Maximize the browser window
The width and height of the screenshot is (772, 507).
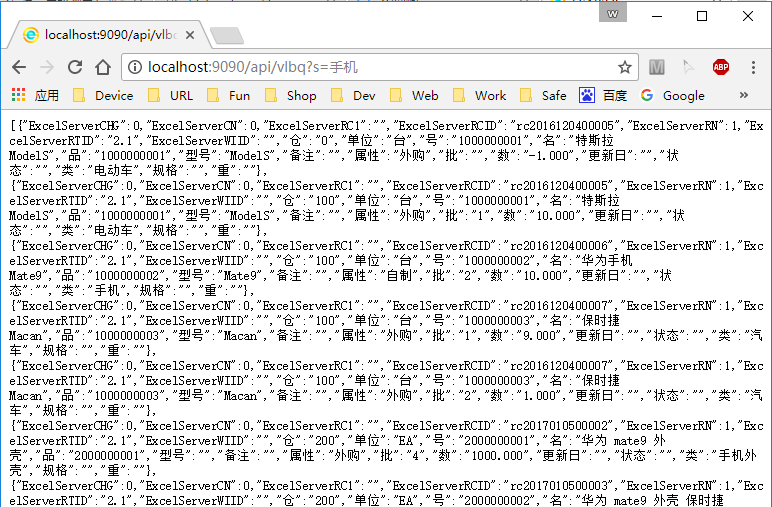click(702, 16)
